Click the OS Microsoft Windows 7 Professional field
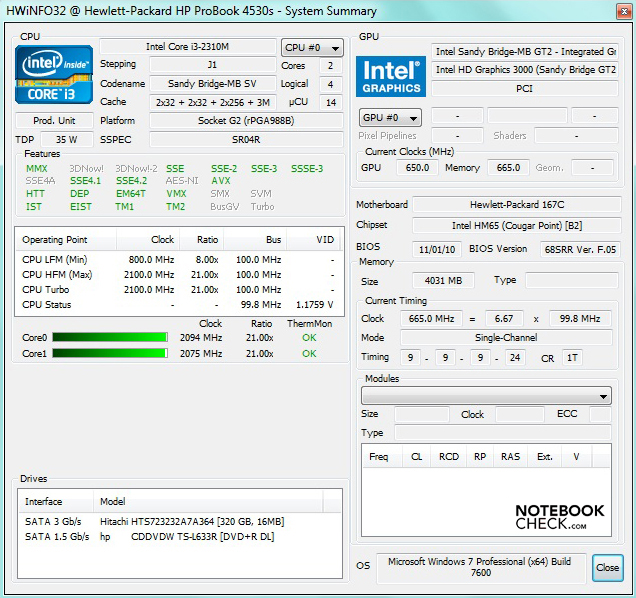Viewport: 636px width, 598px height. (x=481, y=568)
